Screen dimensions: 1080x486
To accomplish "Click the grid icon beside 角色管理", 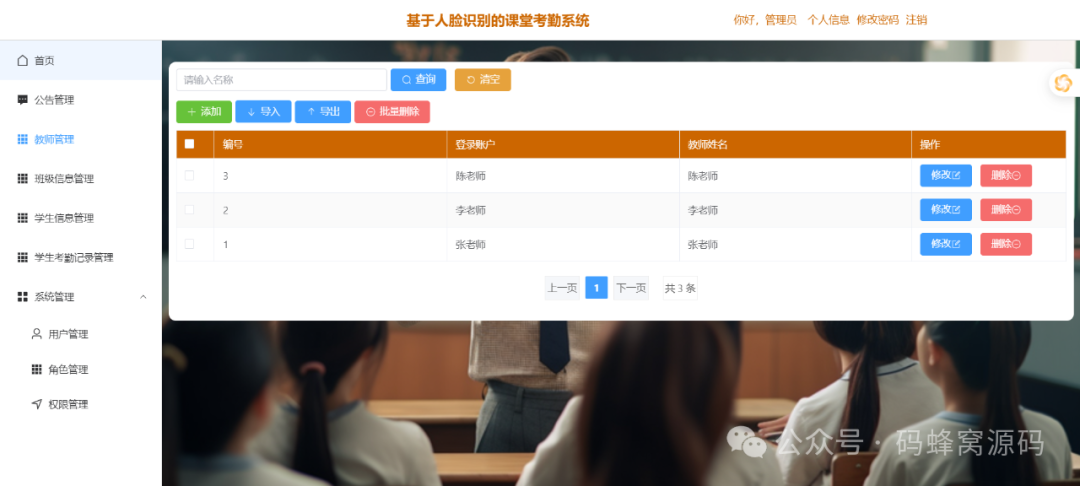I will 37,369.
